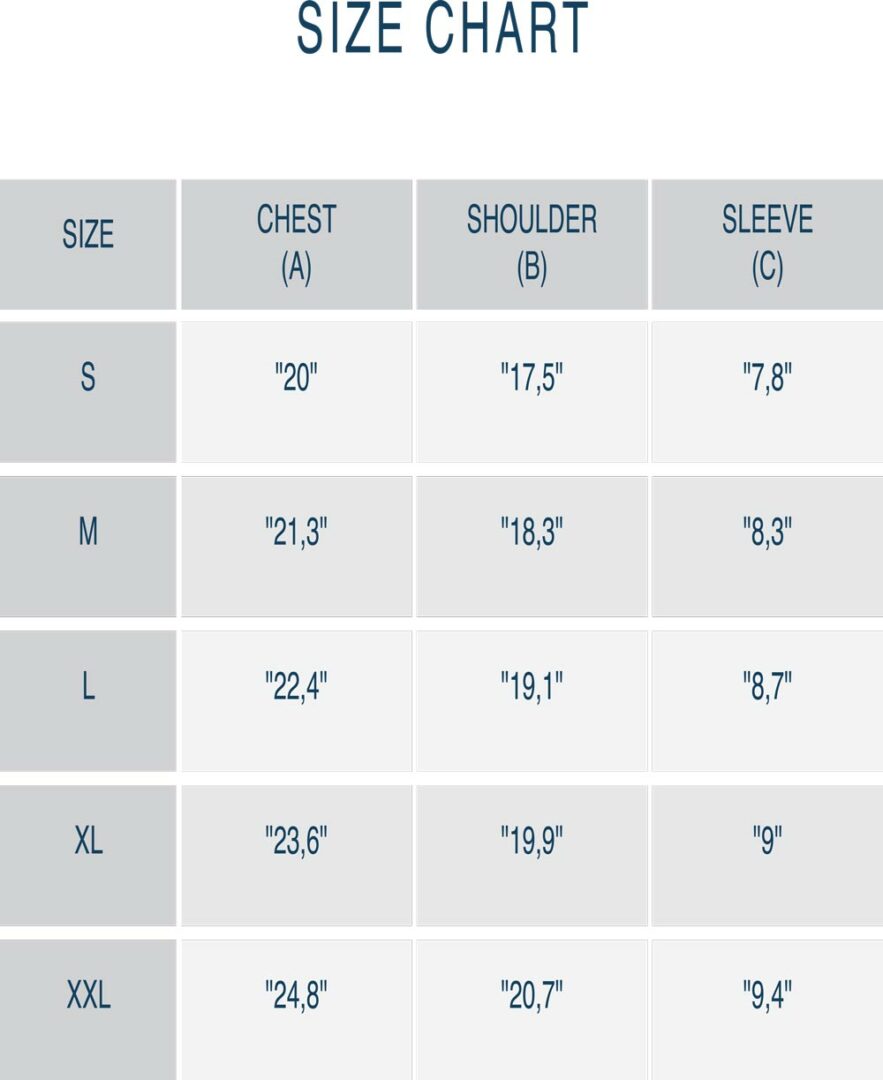Click the sleeve value "9" for XL
This screenshot has height=1080, width=883.
click(x=767, y=855)
